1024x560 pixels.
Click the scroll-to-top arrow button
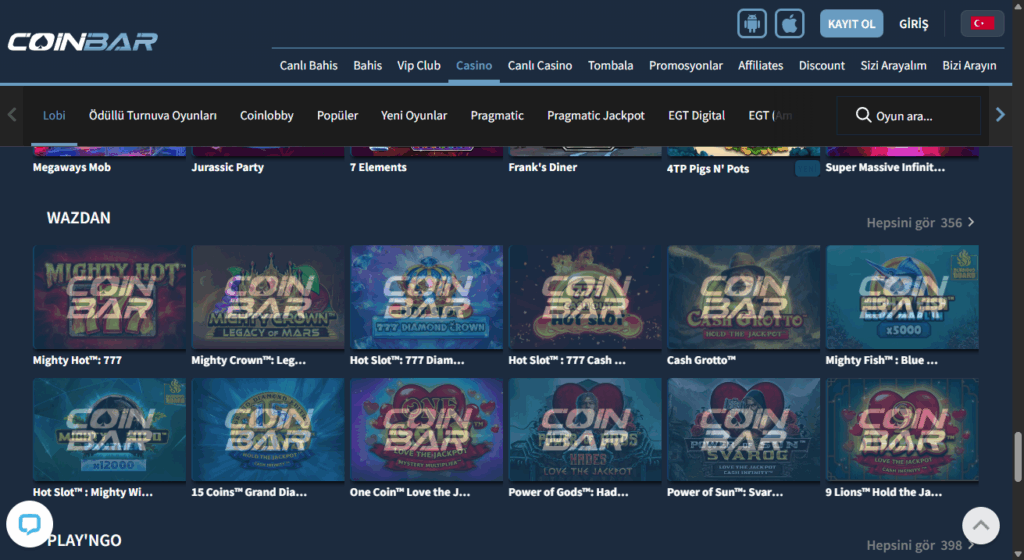pos(980,525)
